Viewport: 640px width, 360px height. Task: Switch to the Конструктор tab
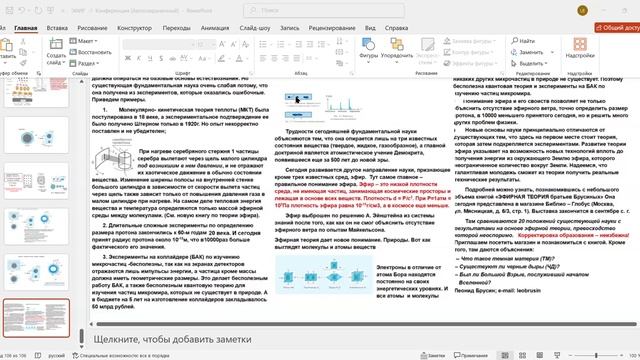pos(134,28)
